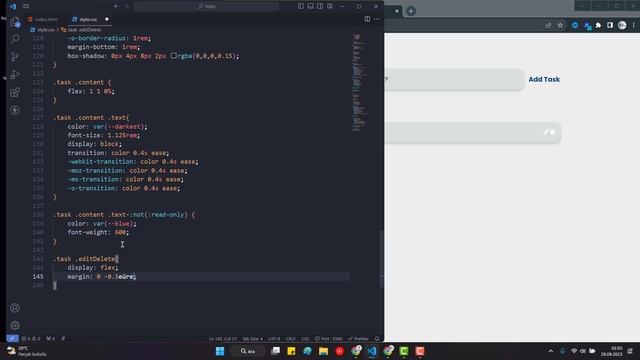
Task: Show hidden system tray icons chevron
Action: [551, 351]
